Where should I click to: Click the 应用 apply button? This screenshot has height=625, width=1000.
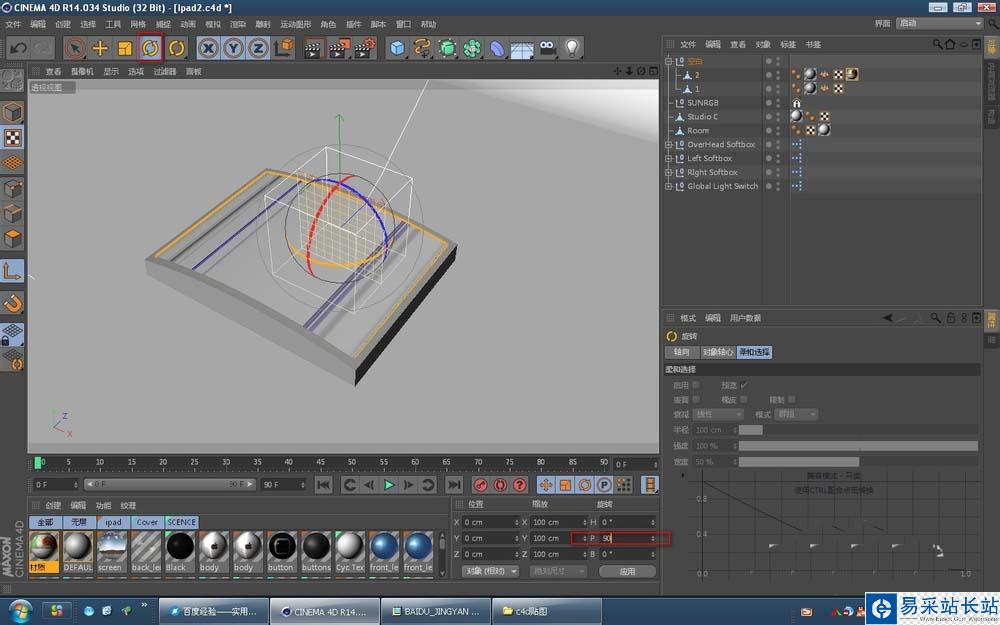tap(626, 571)
